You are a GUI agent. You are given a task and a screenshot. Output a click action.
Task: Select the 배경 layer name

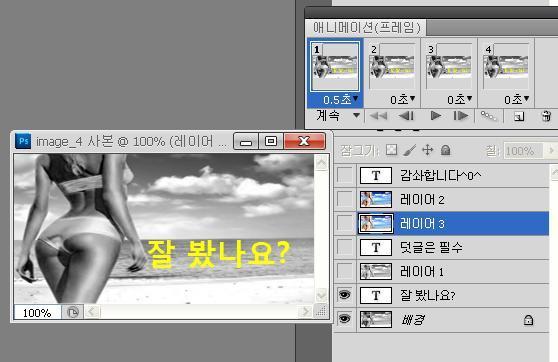(413, 320)
